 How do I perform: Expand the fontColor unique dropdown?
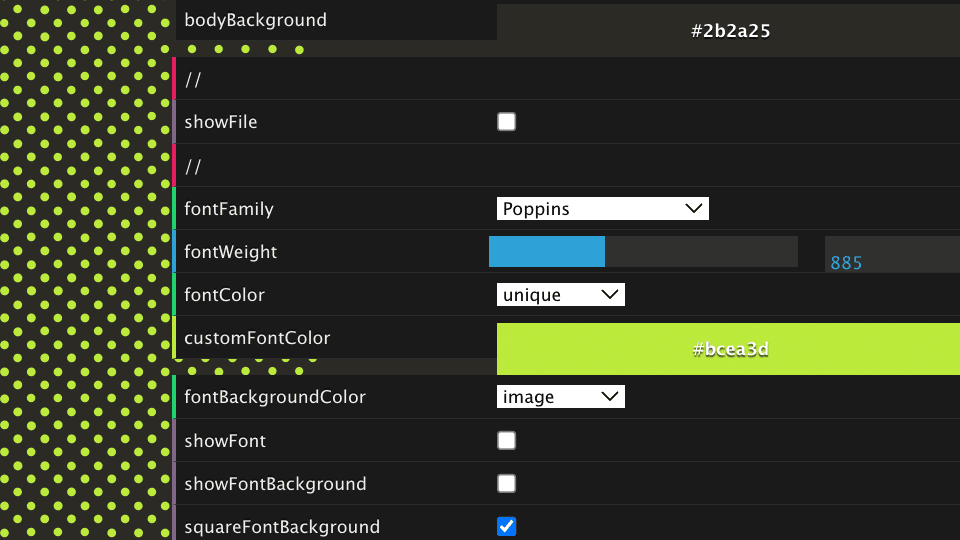pyautogui.click(x=560, y=295)
